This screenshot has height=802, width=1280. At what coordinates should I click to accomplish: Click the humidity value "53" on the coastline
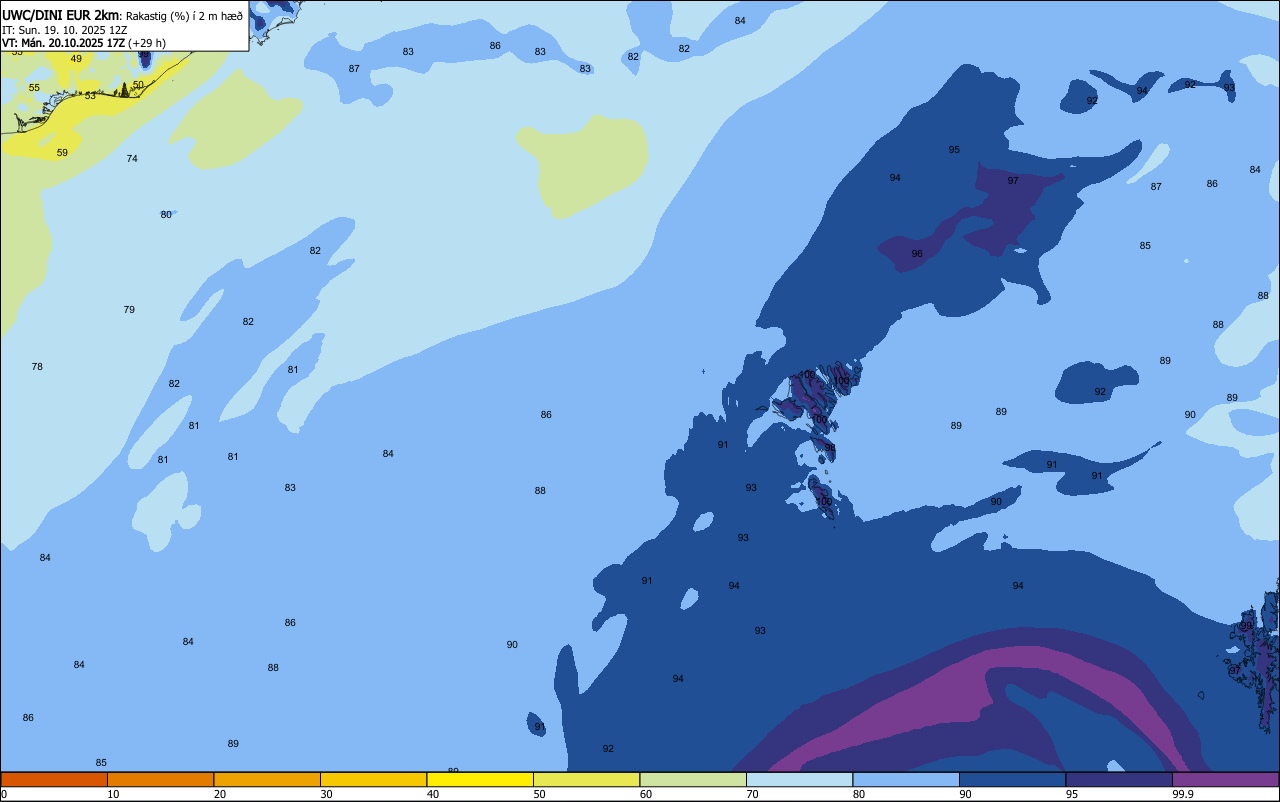tap(90, 96)
